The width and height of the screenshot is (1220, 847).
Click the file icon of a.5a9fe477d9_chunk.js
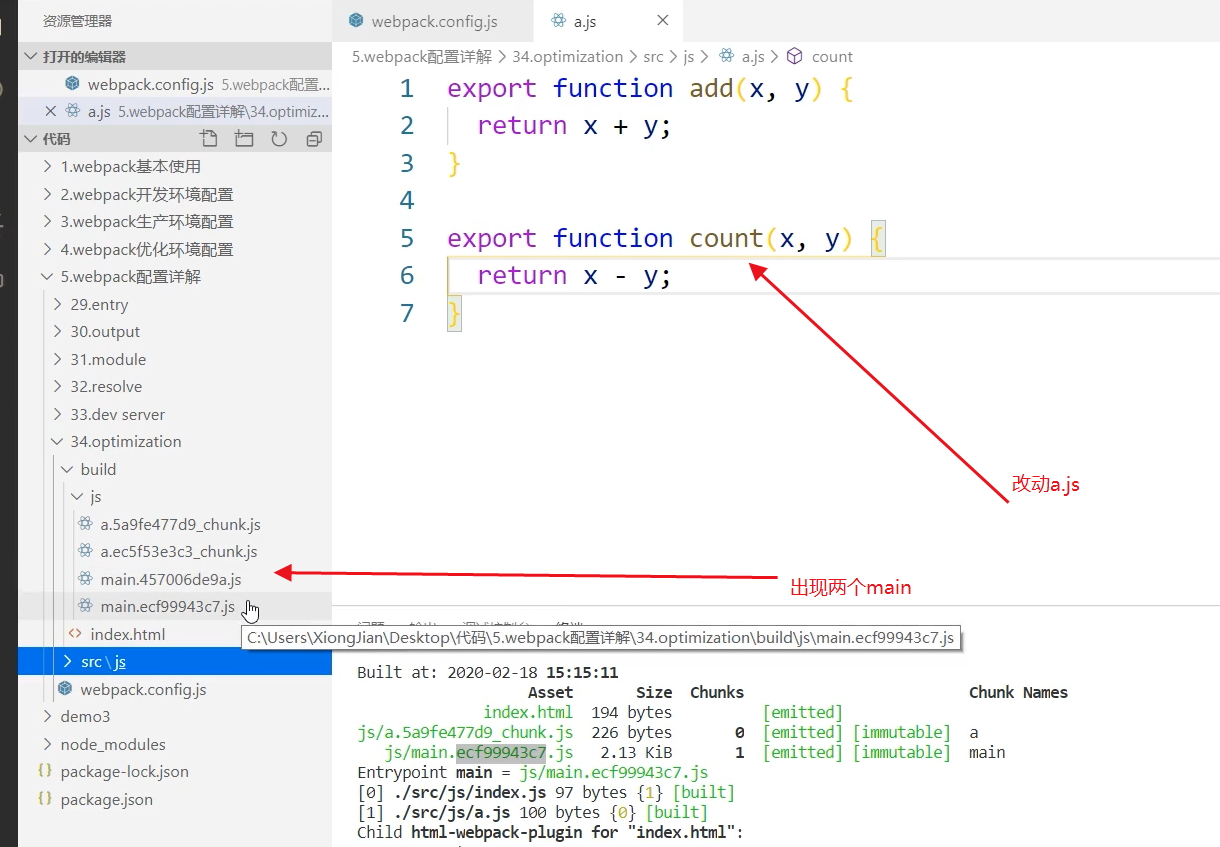point(86,524)
